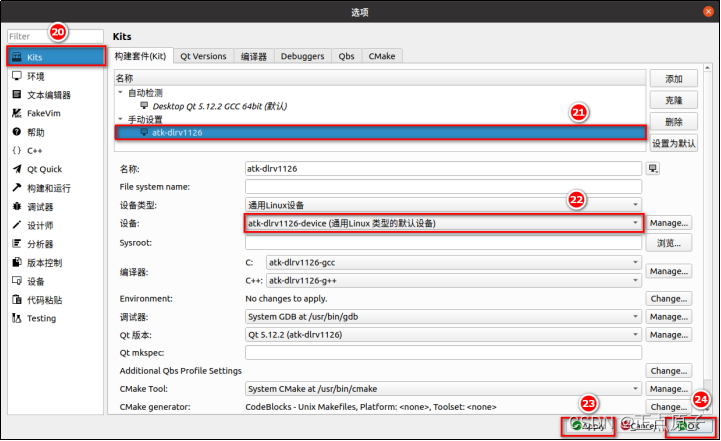
Task: Click the Qt mkspec input field
Action: click(443, 353)
